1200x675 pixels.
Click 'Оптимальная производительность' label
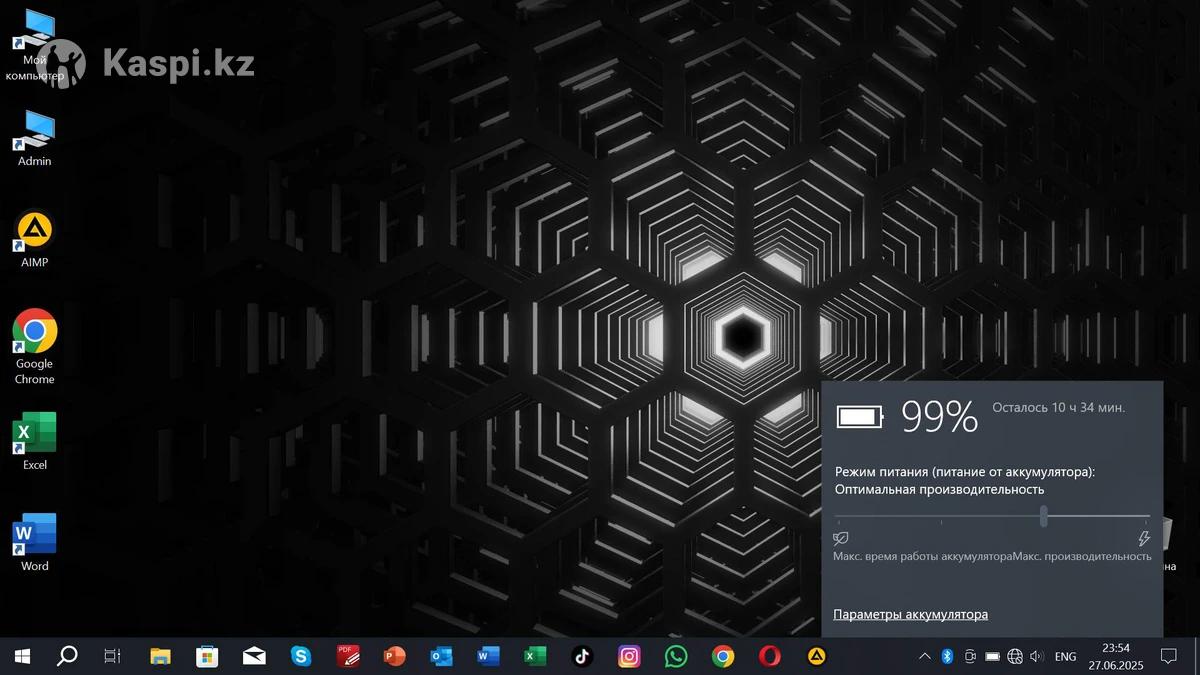click(939, 489)
